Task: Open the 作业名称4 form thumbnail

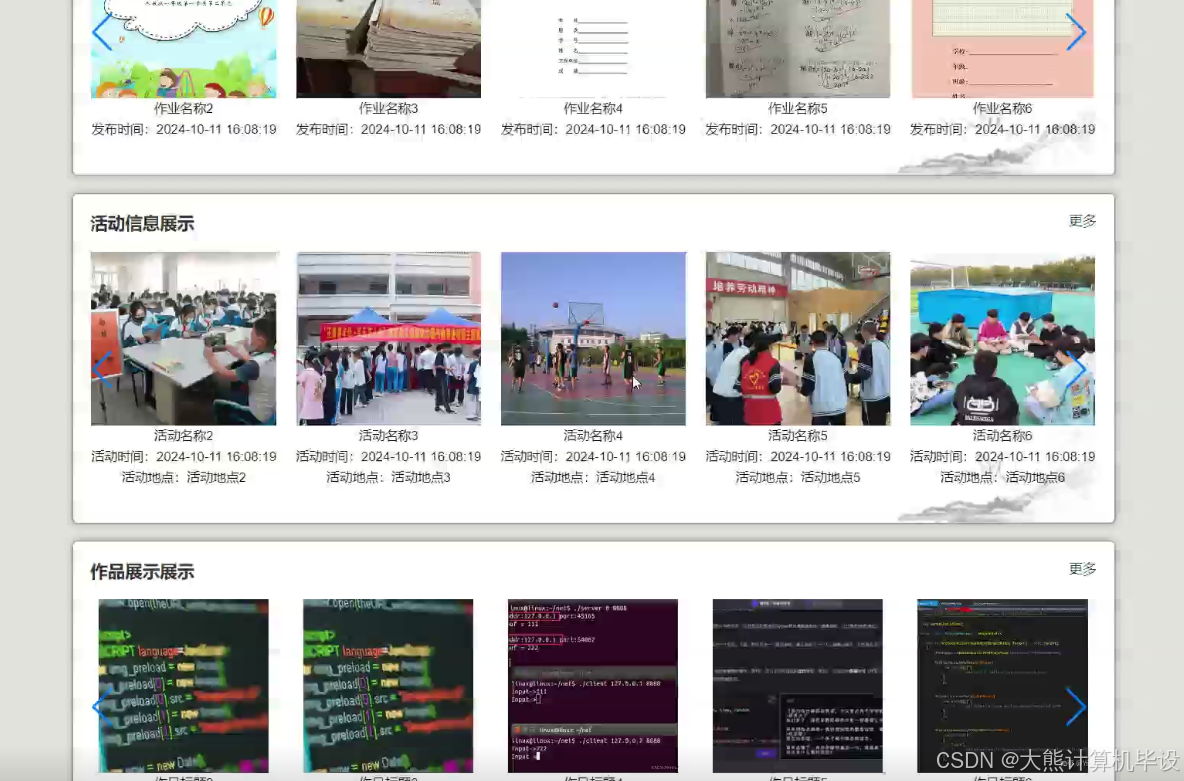Action: tap(594, 48)
